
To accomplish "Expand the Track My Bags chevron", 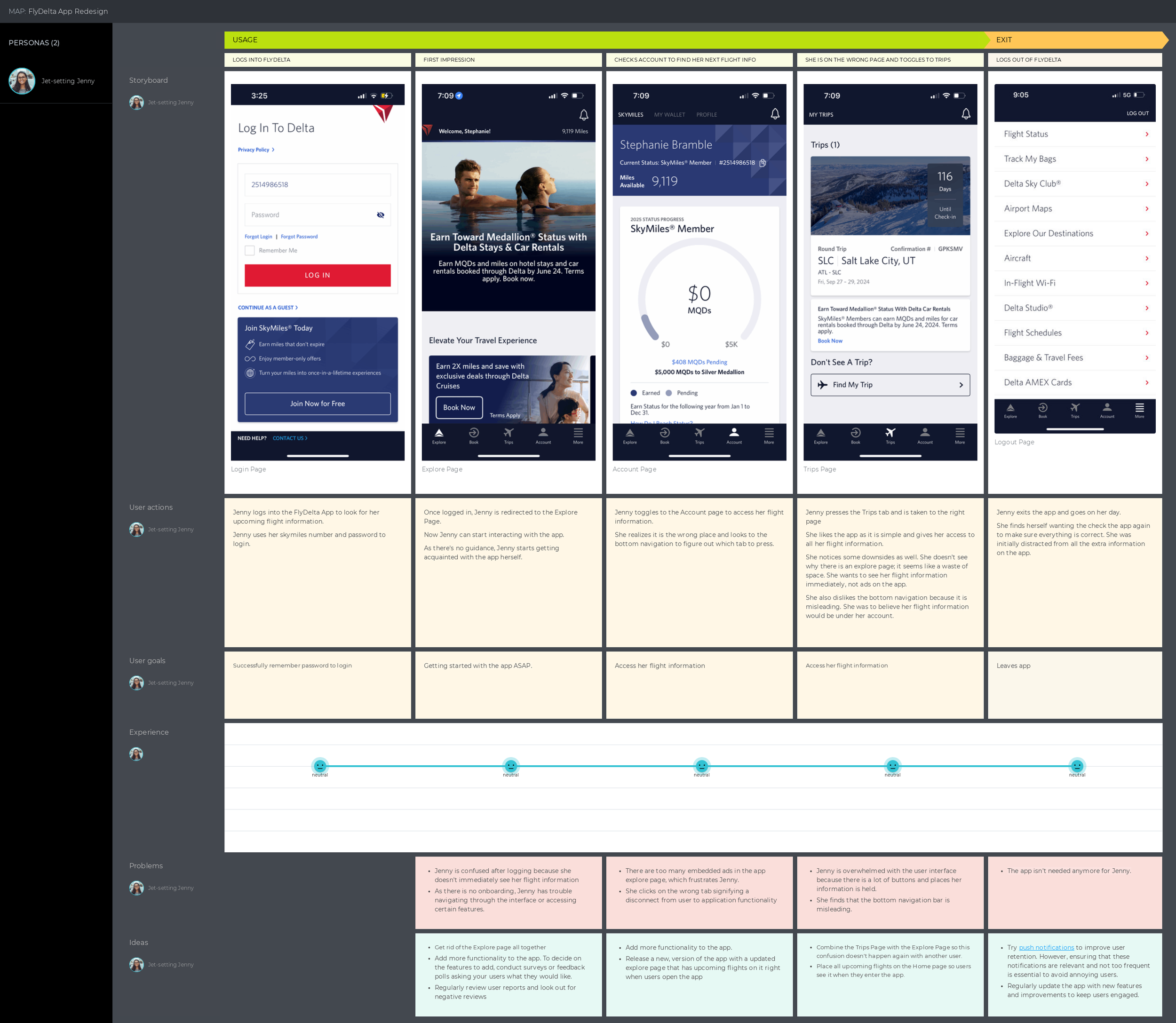I will (1146, 159).
